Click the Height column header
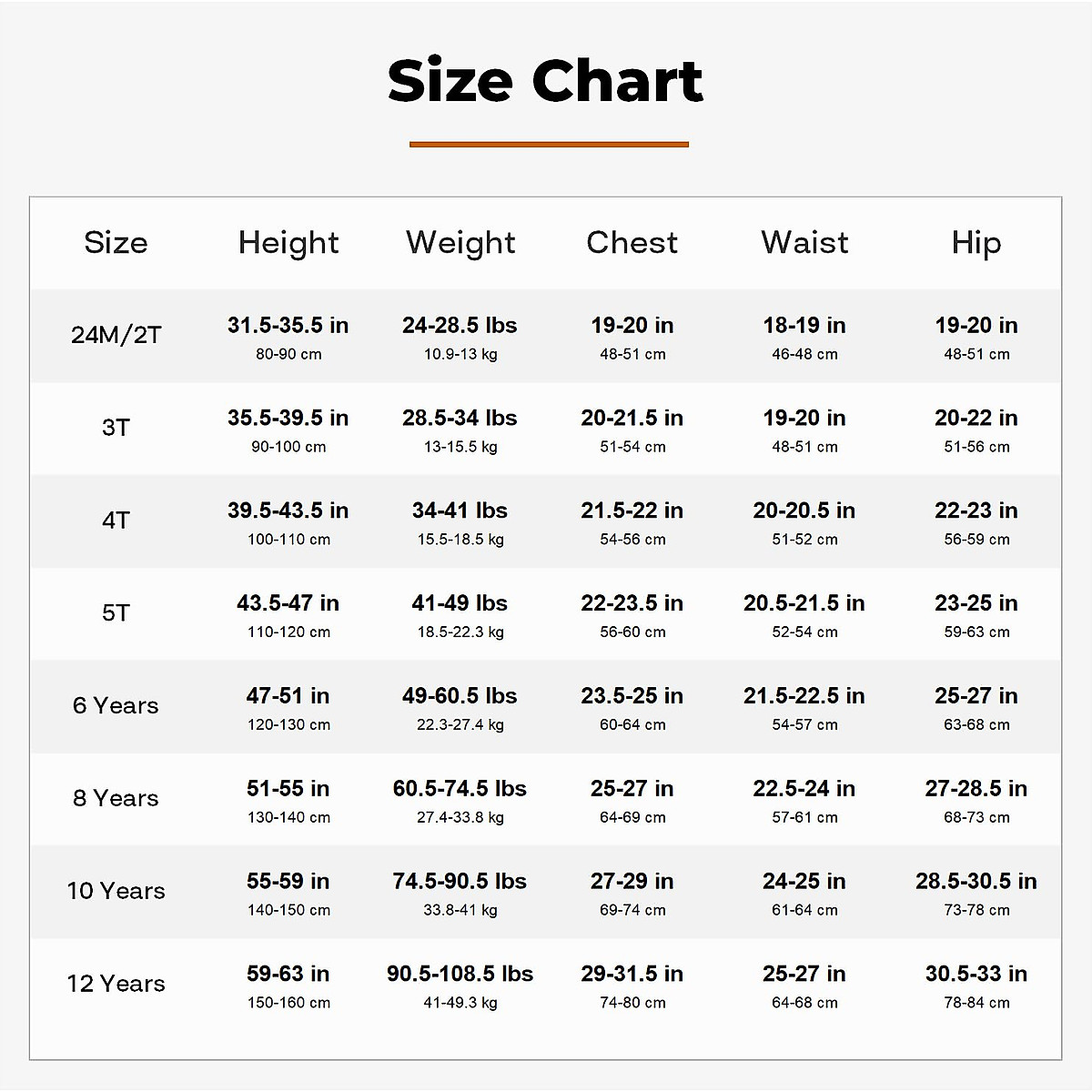Image resolution: width=1092 pixels, height=1092 pixels. pos(288,243)
